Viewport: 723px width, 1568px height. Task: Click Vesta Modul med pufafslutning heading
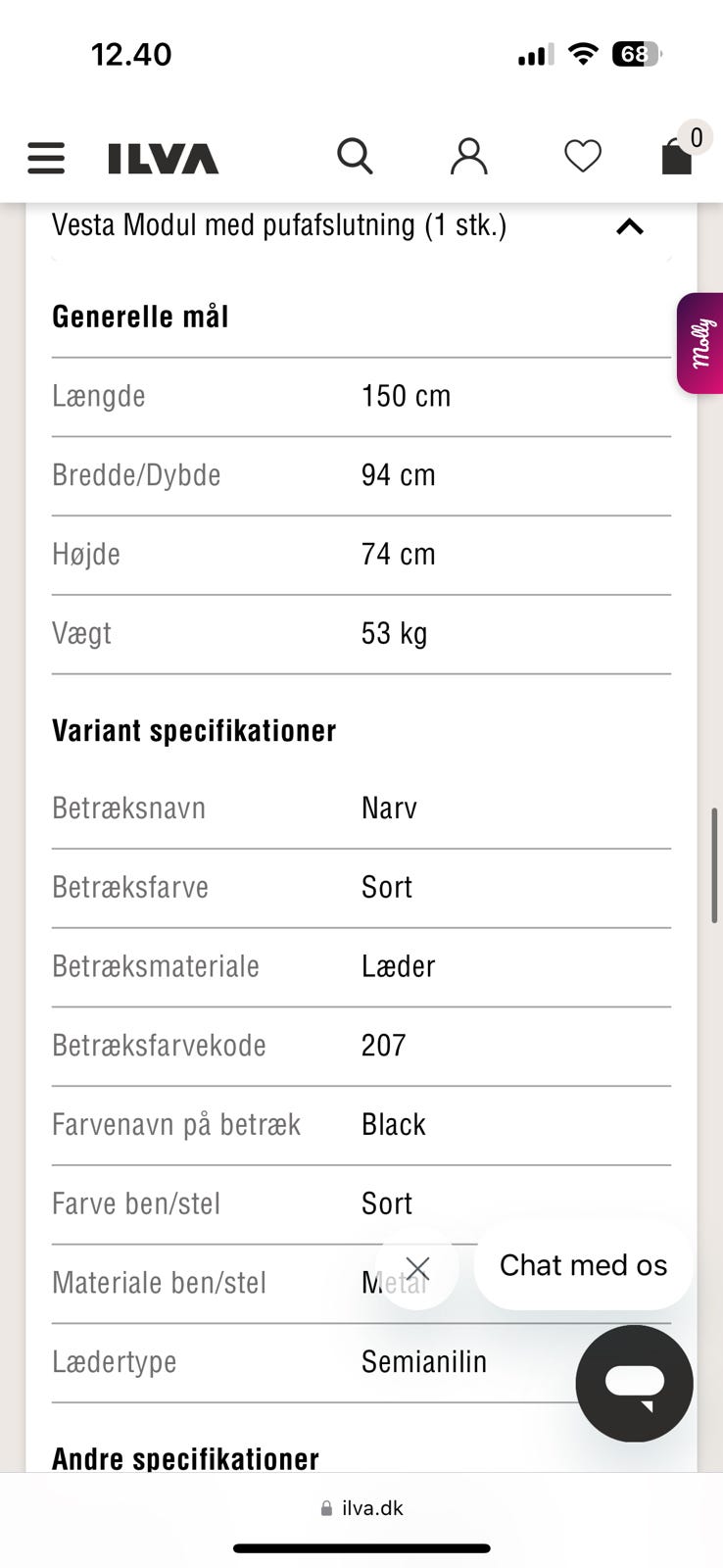(279, 225)
